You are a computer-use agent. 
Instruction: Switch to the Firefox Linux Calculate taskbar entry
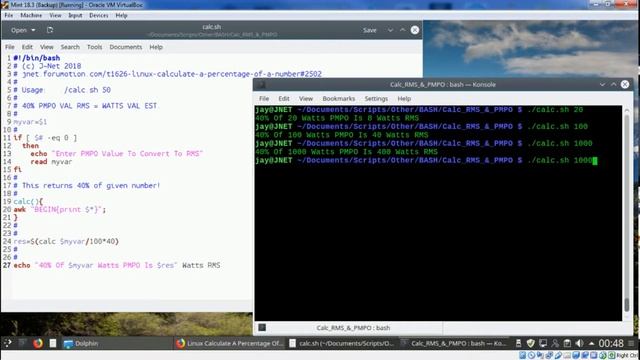[230, 343]
